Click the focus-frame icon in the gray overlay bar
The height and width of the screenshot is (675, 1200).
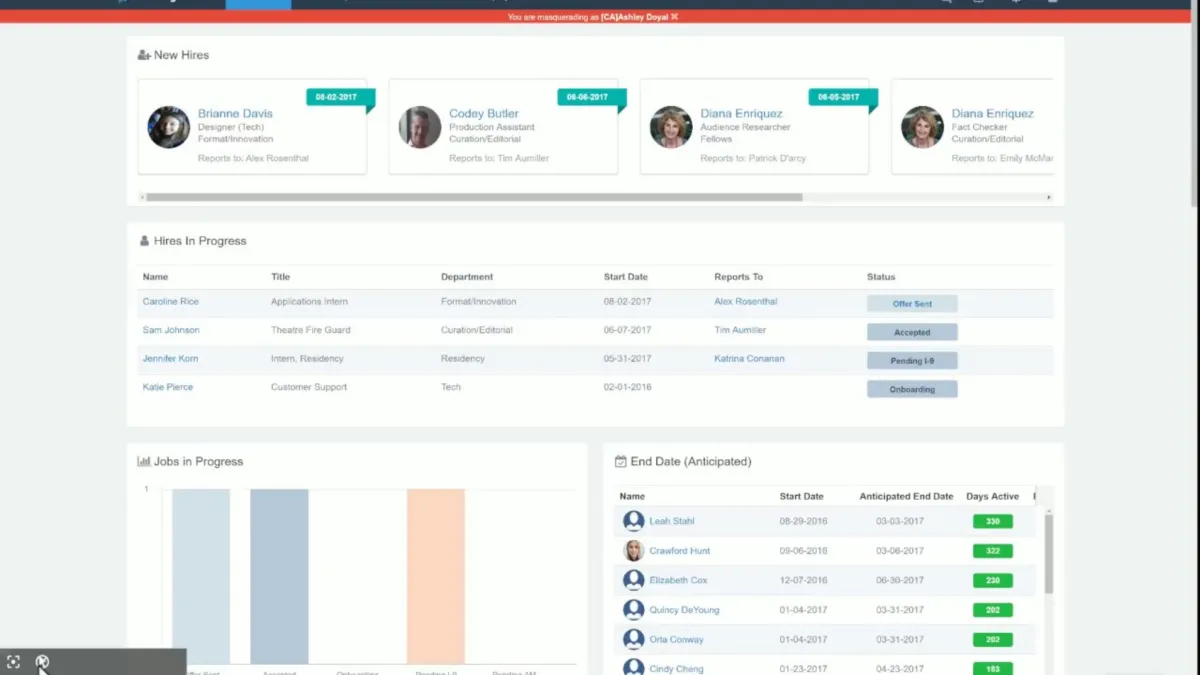tap(13, 662)
